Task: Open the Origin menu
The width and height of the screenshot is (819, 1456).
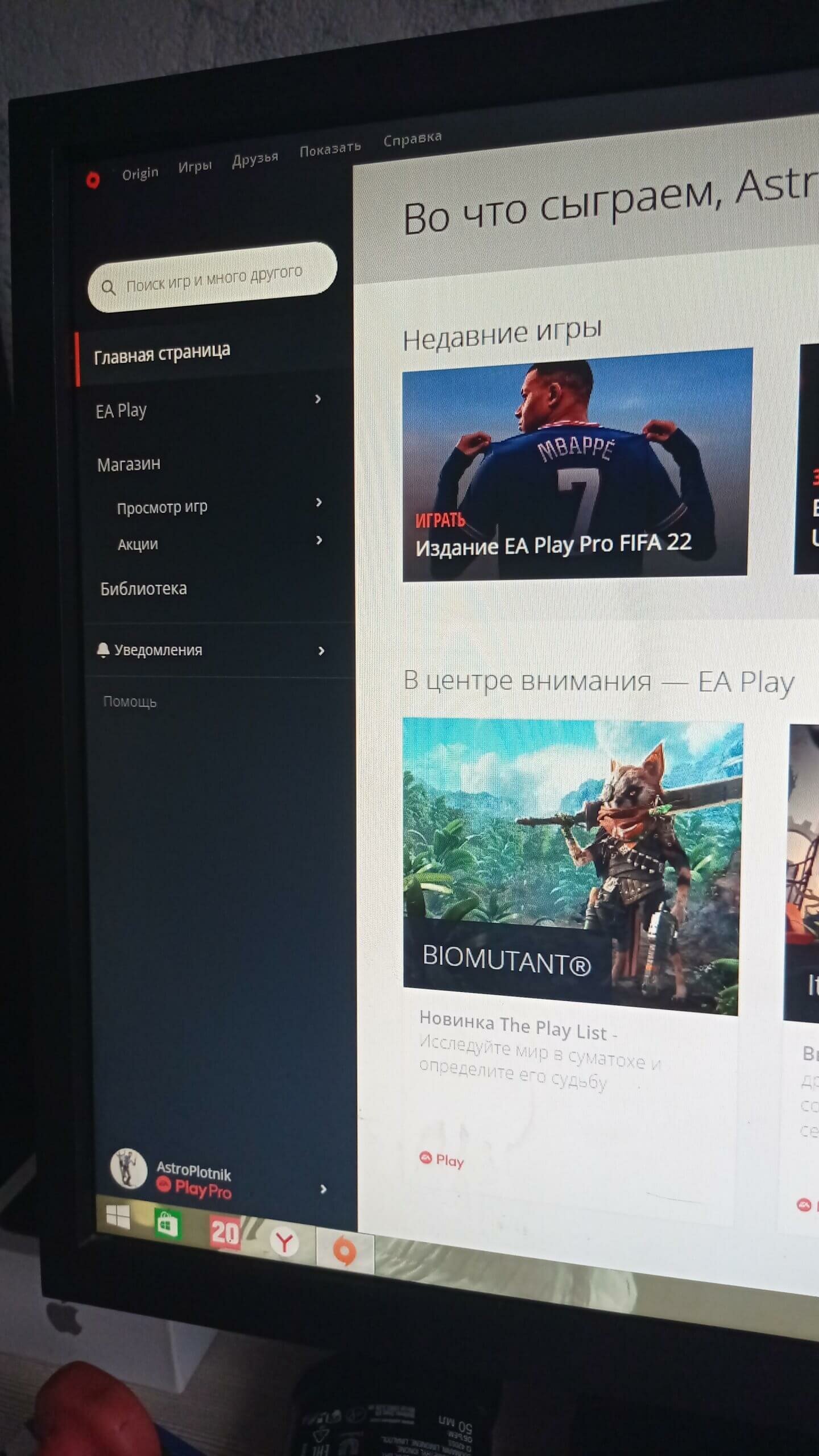Action: pos(140,173)
